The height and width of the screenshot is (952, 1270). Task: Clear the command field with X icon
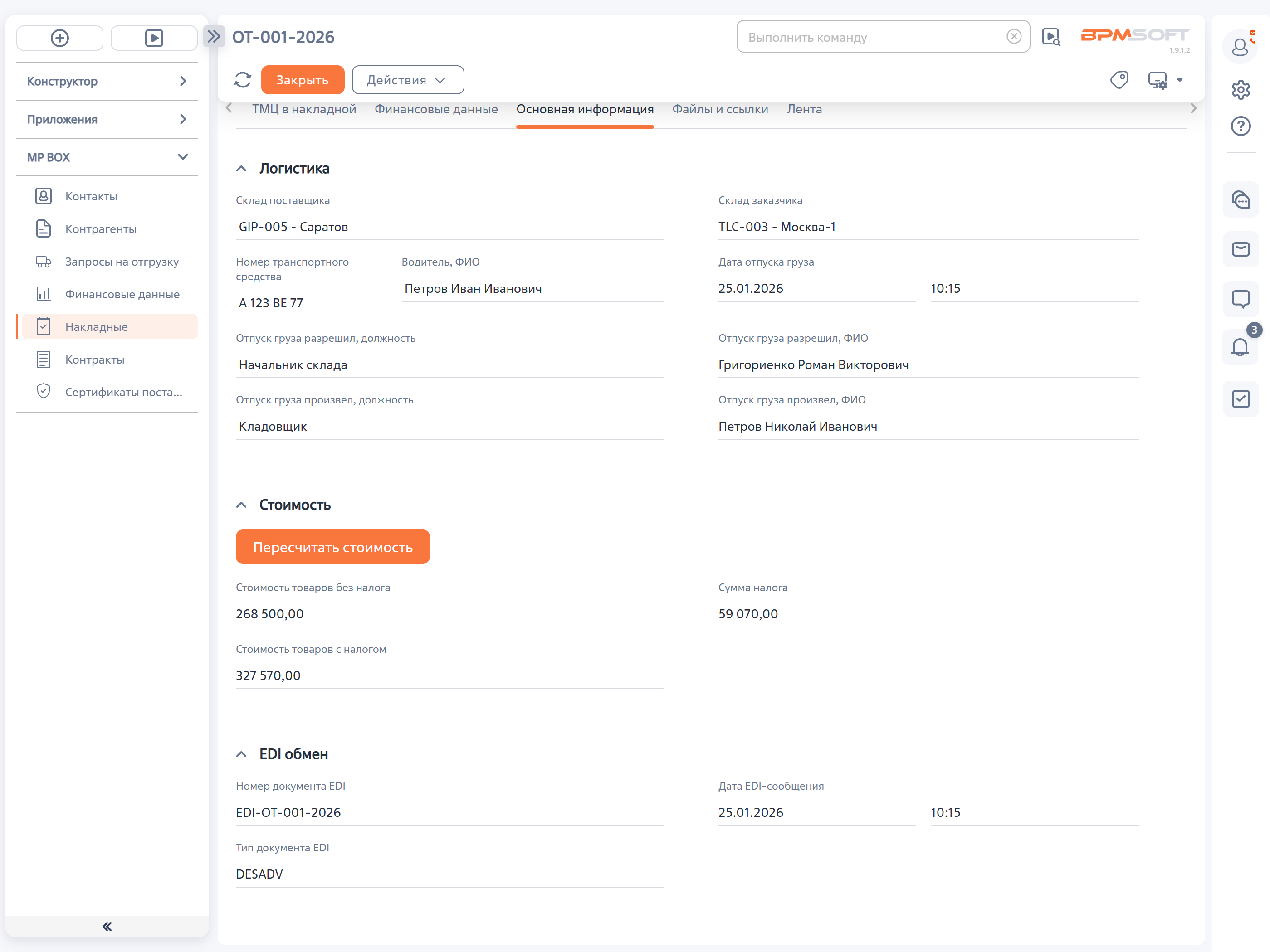(x=1014, y=37)
